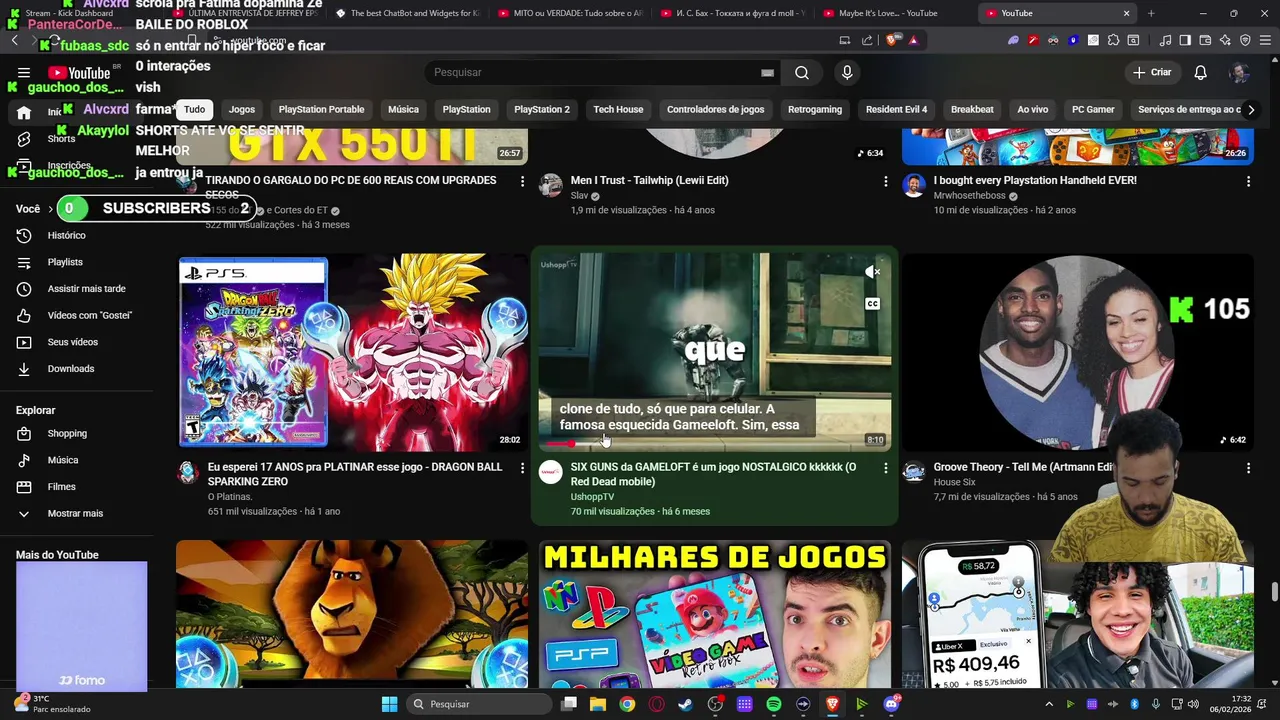Open SIX GUNS da GAMELOFT video title
Viewport: 1280px width, 720px height.
[713, 474]
